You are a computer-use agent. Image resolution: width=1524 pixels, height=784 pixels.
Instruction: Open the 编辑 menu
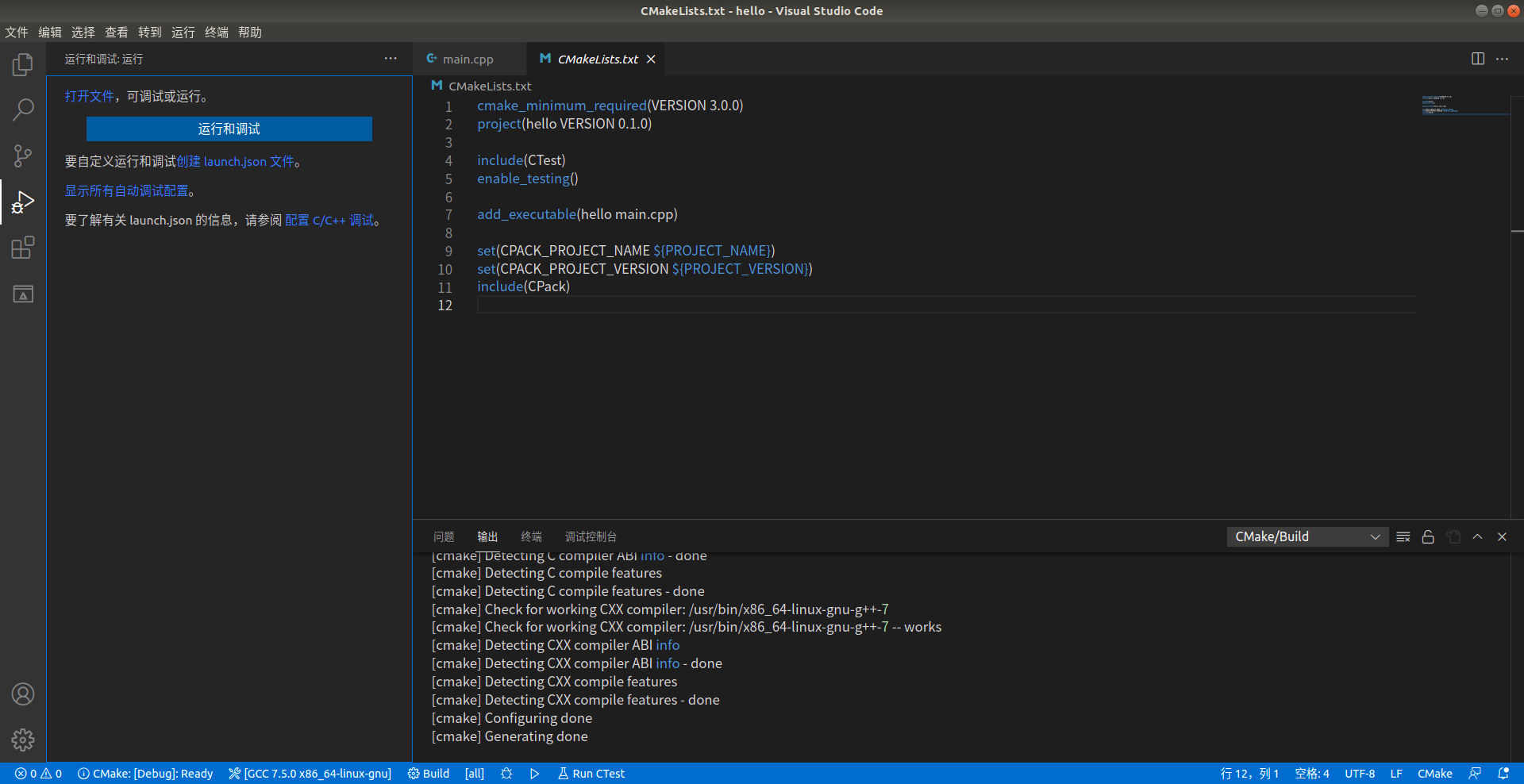click(50, 33)
